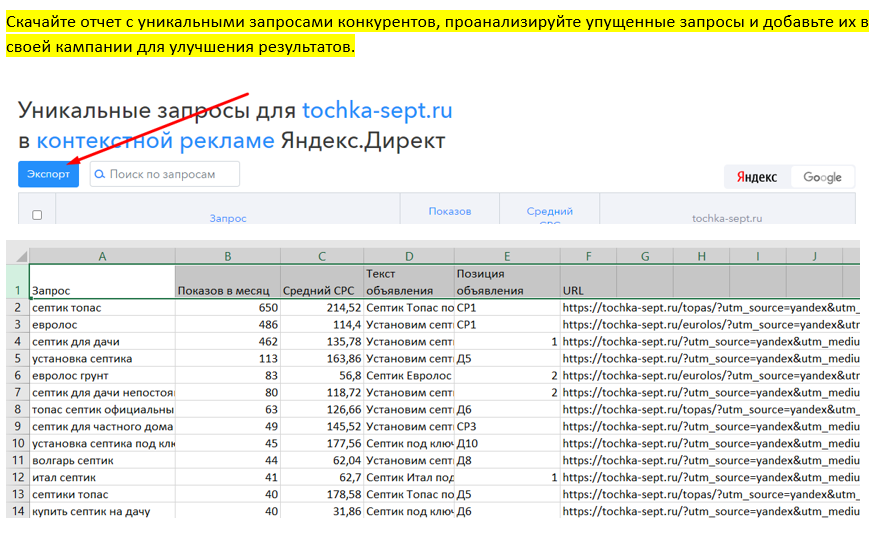Focus the Поиск по запросам search field
869x554 pixels.
tap(165, 174)
